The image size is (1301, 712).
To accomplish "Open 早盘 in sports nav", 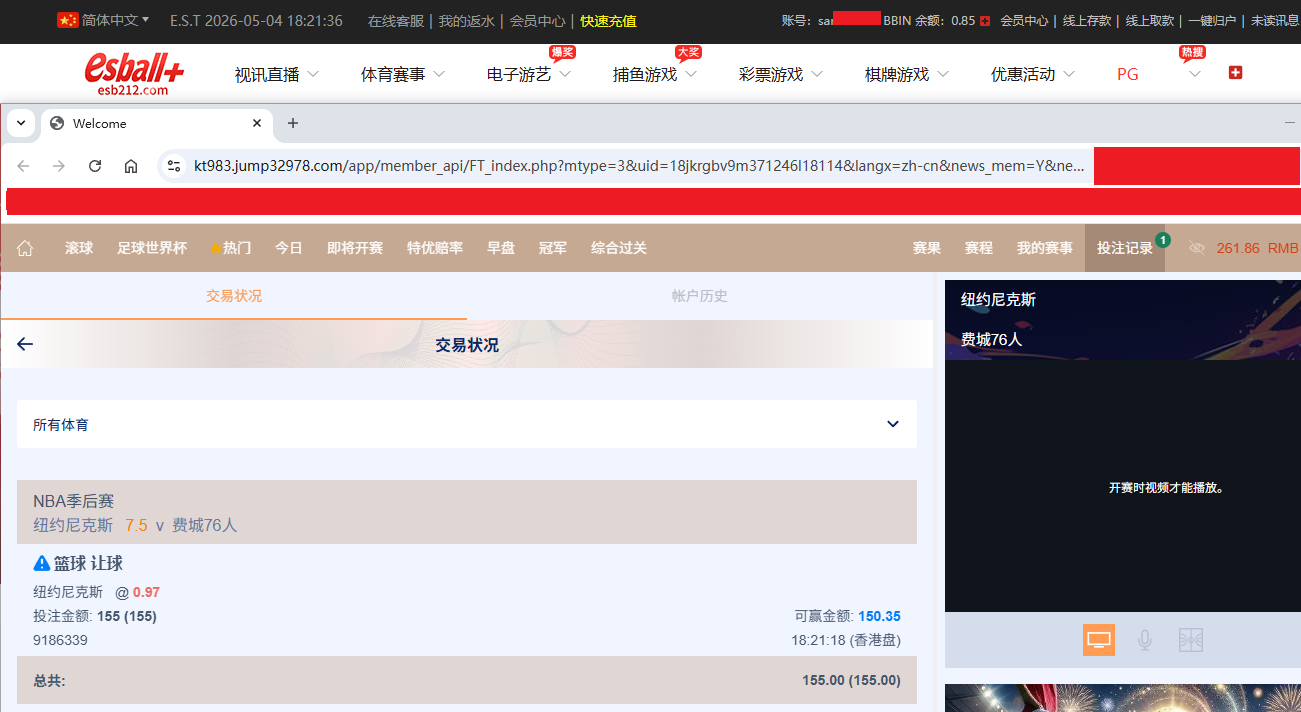I will pyautogui.click(x=501, y=248).
